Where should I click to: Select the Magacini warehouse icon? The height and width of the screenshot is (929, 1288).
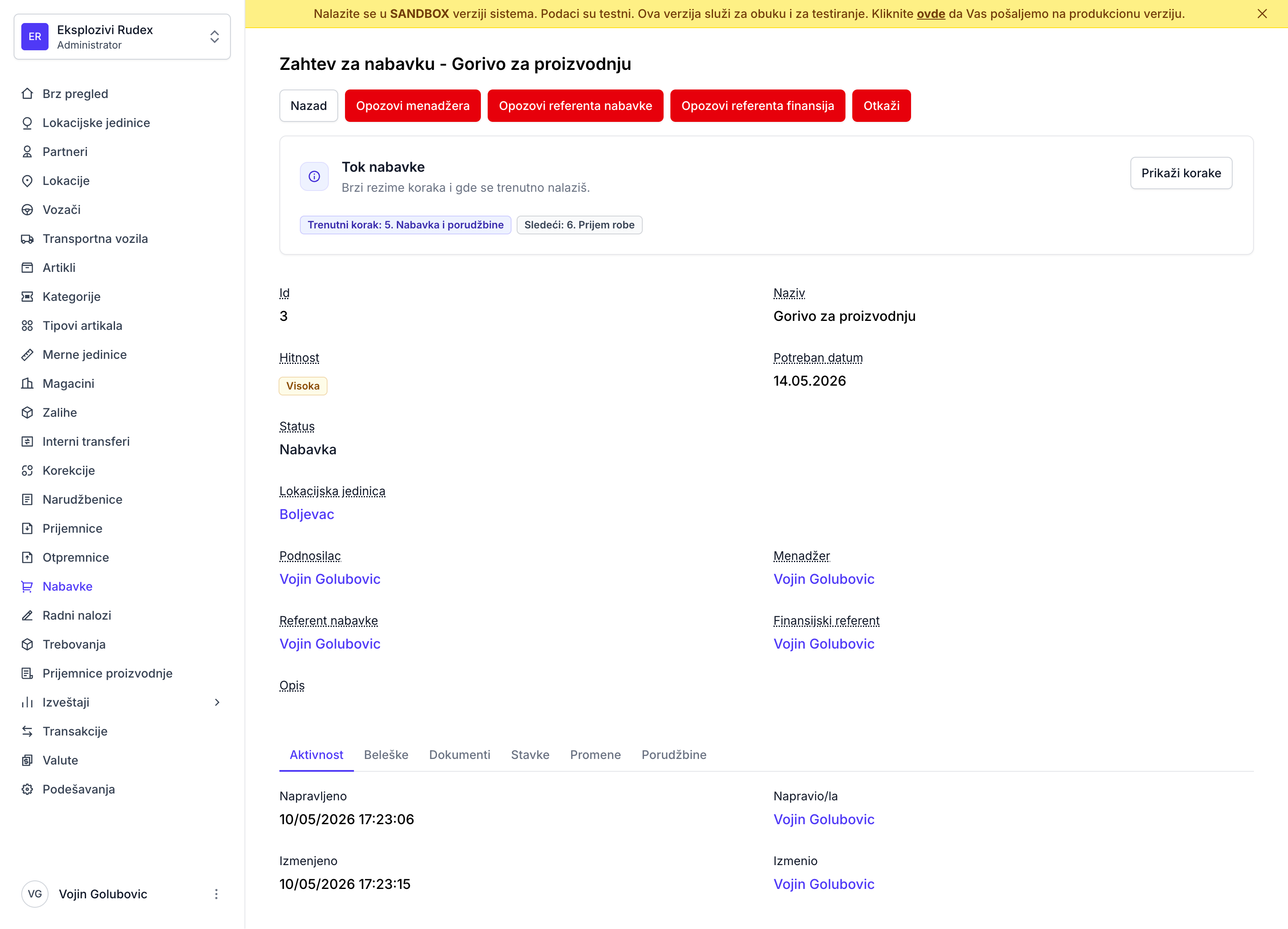coord(27,384)
